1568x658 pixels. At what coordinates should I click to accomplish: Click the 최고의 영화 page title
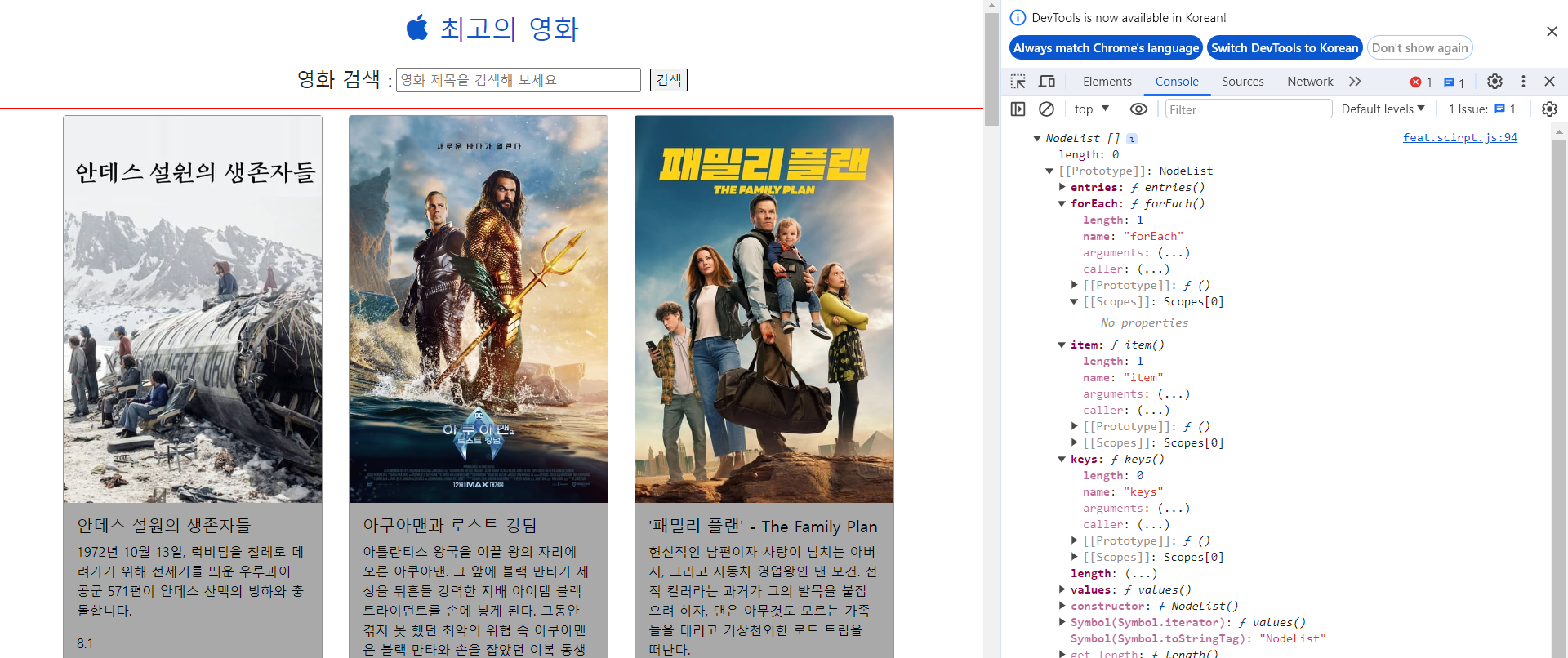coord(510,28)
